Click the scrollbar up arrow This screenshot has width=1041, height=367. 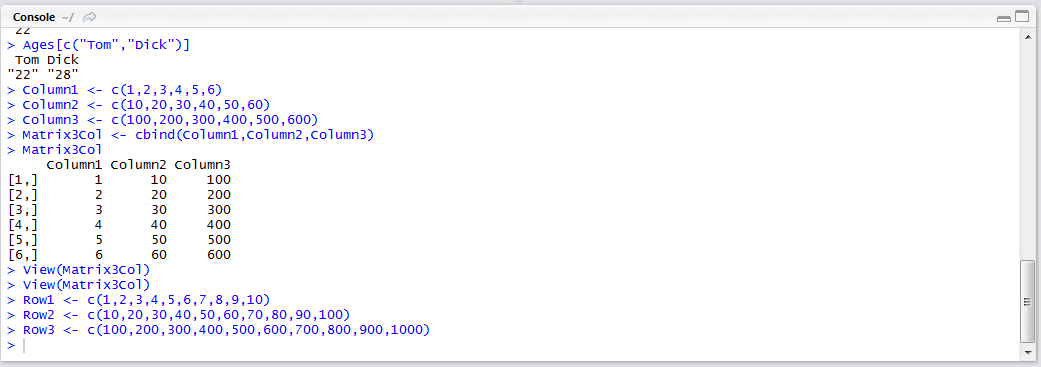(x=1027, y=38)
